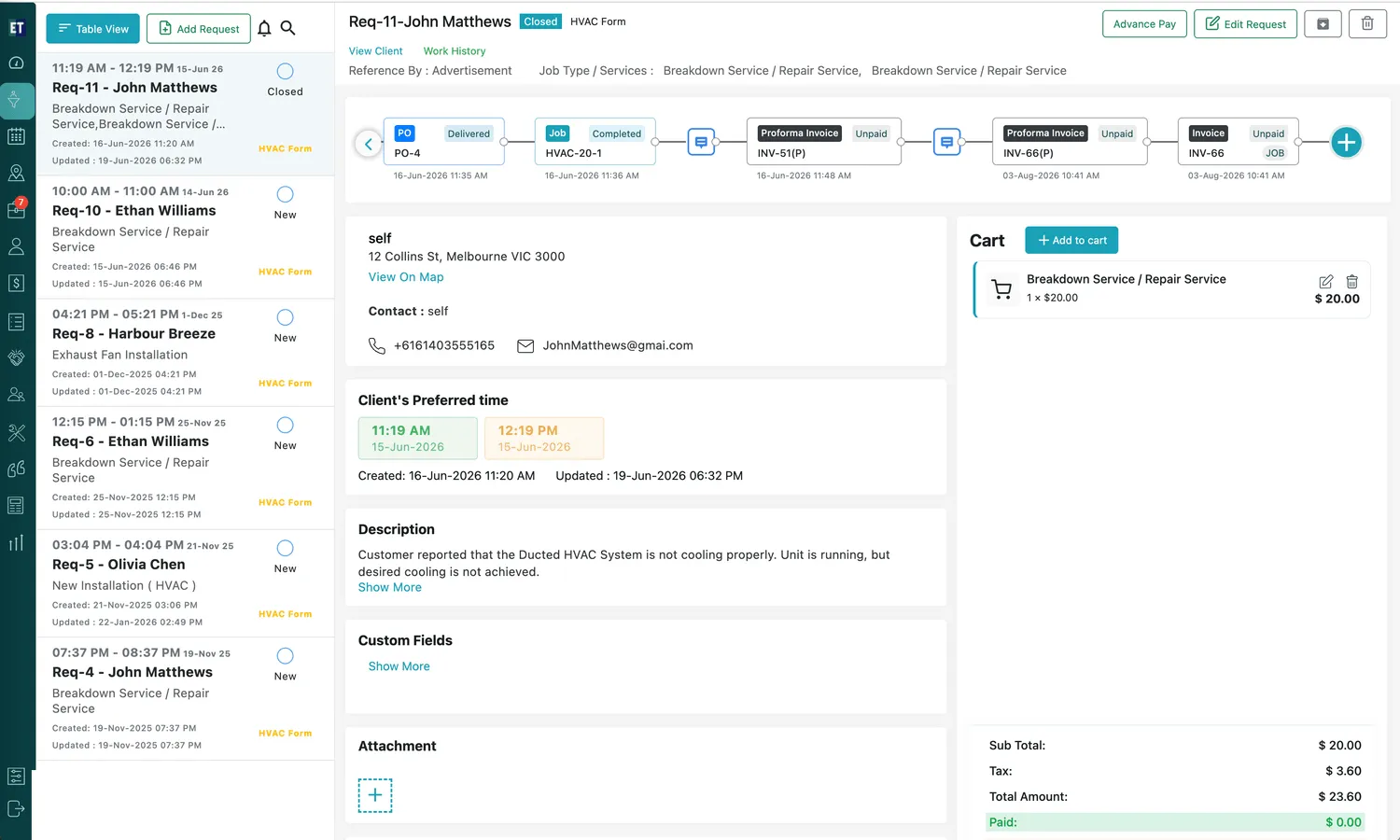Click the timeline left scroll chevron
The image size is (1400, 840).
point(369,144)
